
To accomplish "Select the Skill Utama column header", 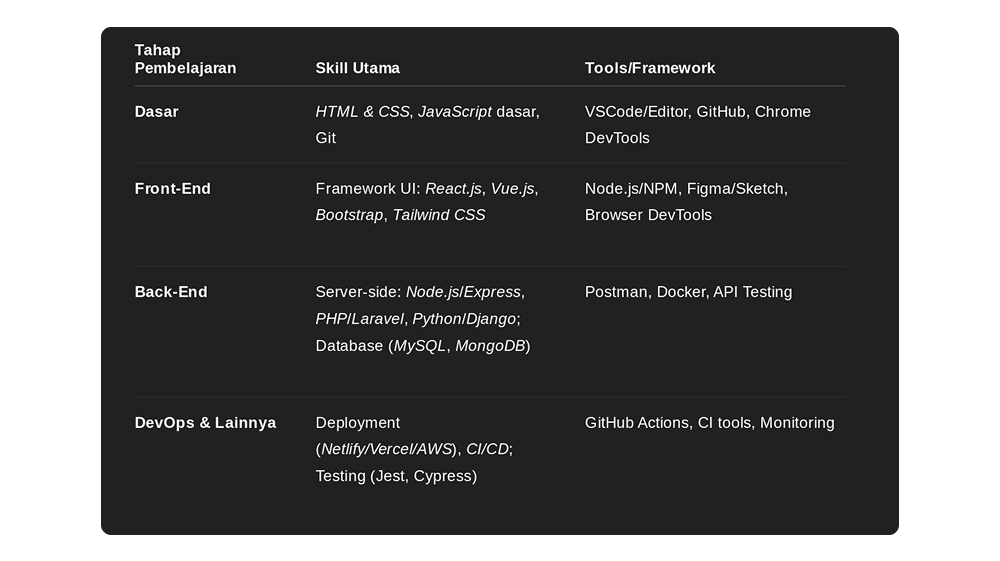I will point(357,68).
